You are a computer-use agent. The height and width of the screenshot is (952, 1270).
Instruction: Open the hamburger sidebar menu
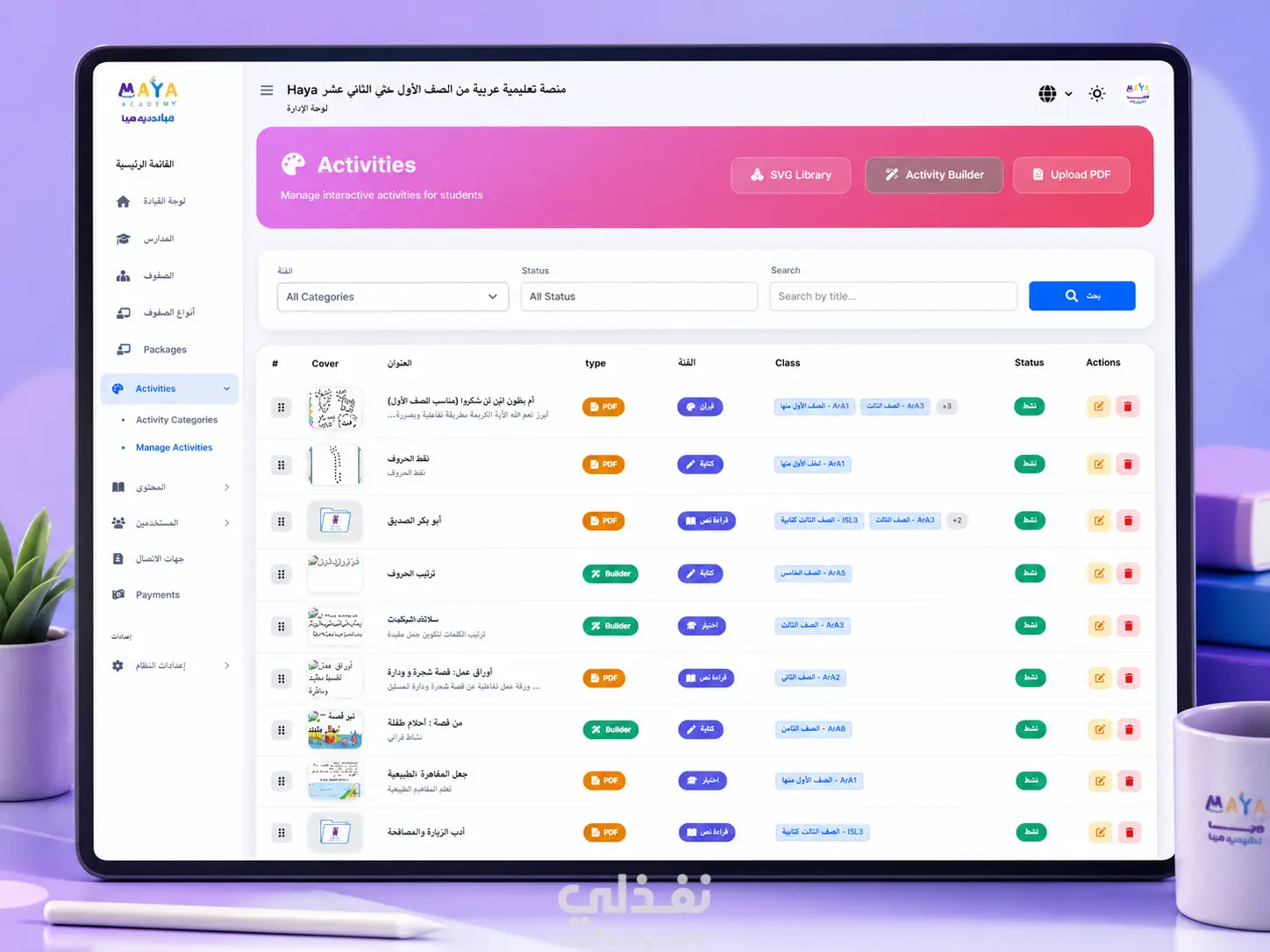tap(267, 90)
